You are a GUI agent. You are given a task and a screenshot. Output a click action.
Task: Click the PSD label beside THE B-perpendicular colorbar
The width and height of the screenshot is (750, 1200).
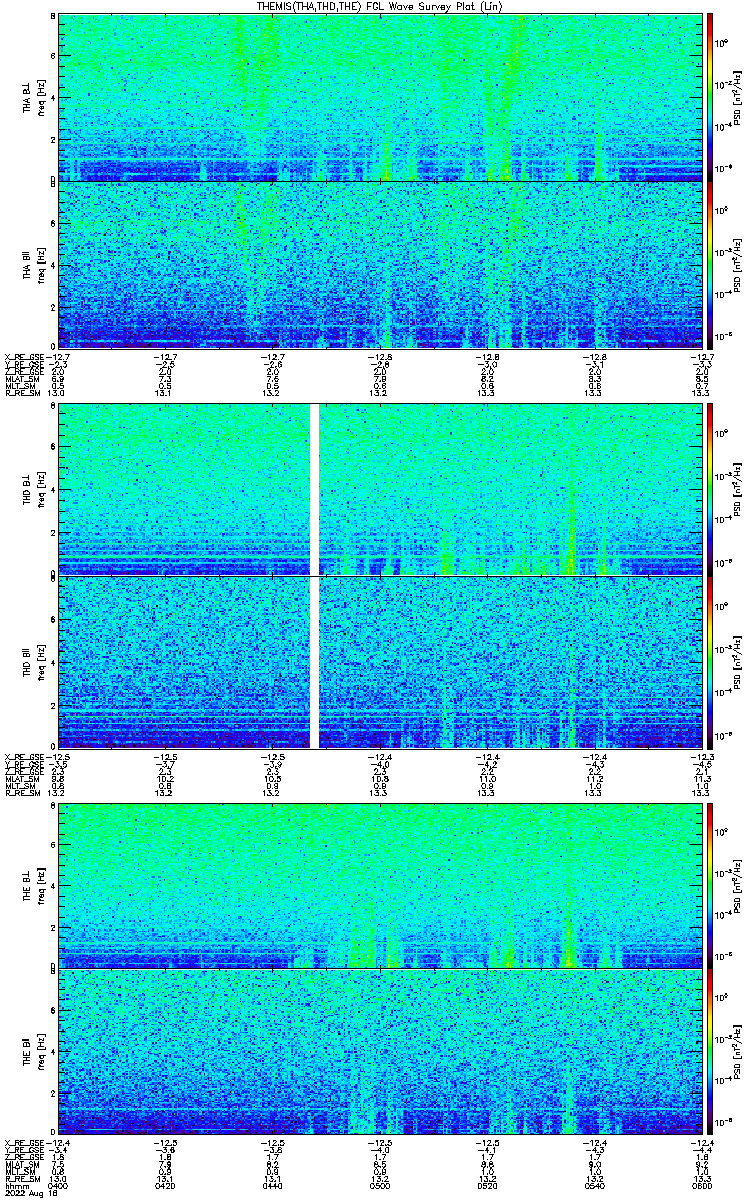[x=736, y=884]
